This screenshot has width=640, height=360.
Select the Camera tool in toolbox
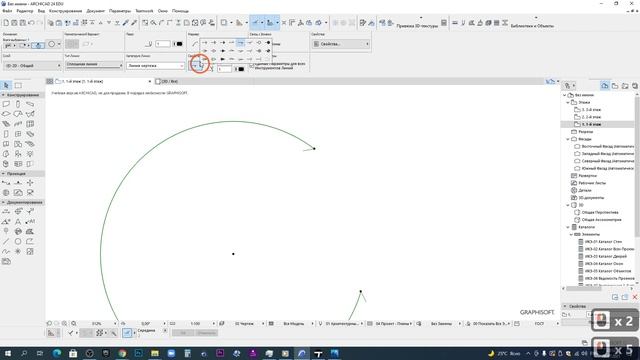30,193
